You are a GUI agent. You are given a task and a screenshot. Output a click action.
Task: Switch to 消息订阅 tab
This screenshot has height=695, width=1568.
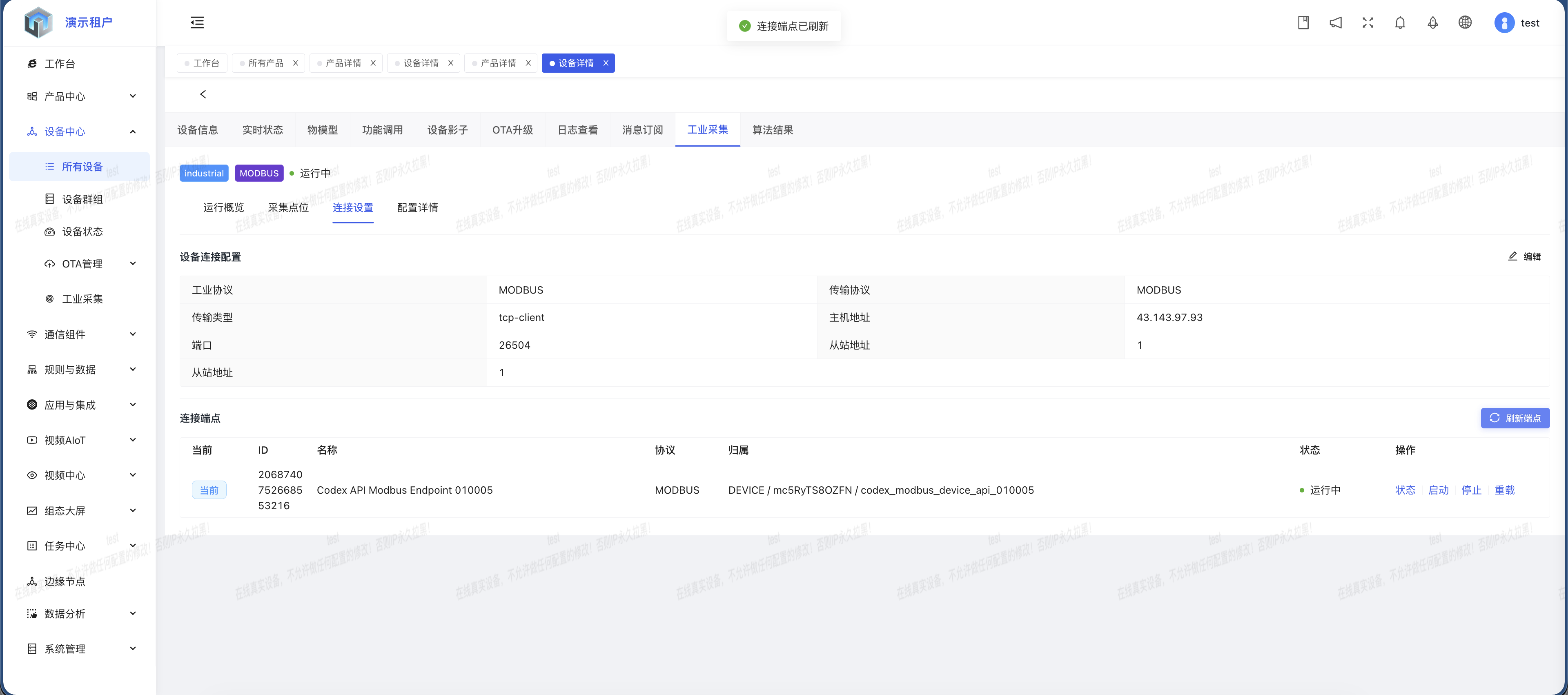point(642,129)
